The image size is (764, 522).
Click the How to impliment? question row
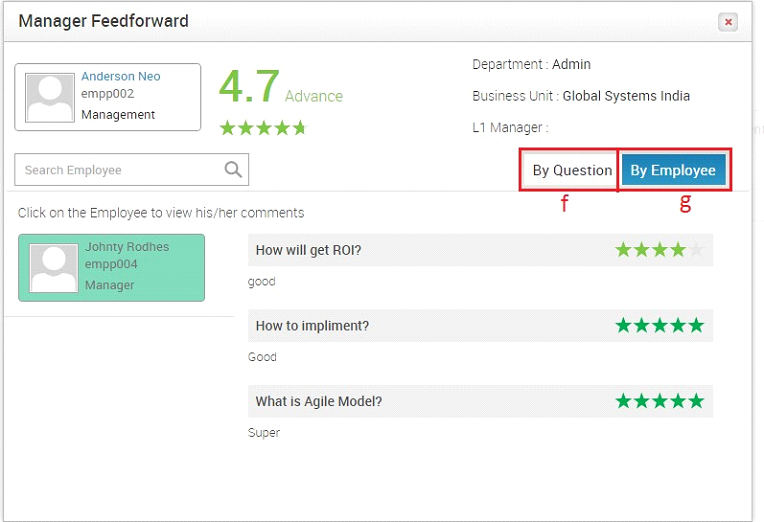tap(480, 325)
